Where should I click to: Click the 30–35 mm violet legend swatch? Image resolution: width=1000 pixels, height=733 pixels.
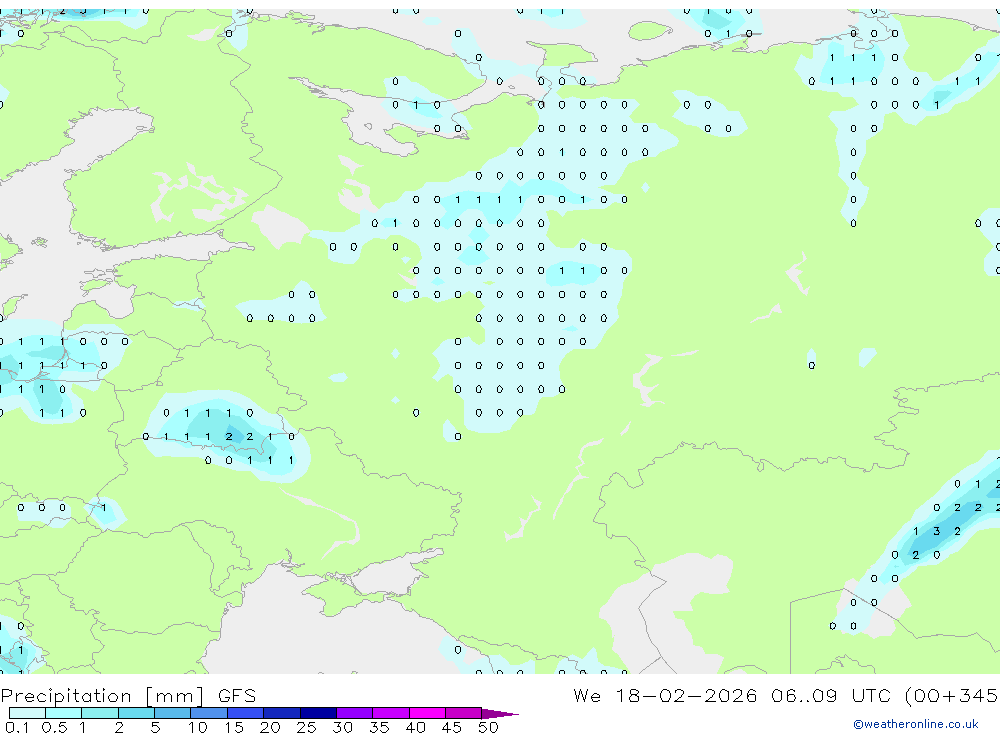point(355,713)
